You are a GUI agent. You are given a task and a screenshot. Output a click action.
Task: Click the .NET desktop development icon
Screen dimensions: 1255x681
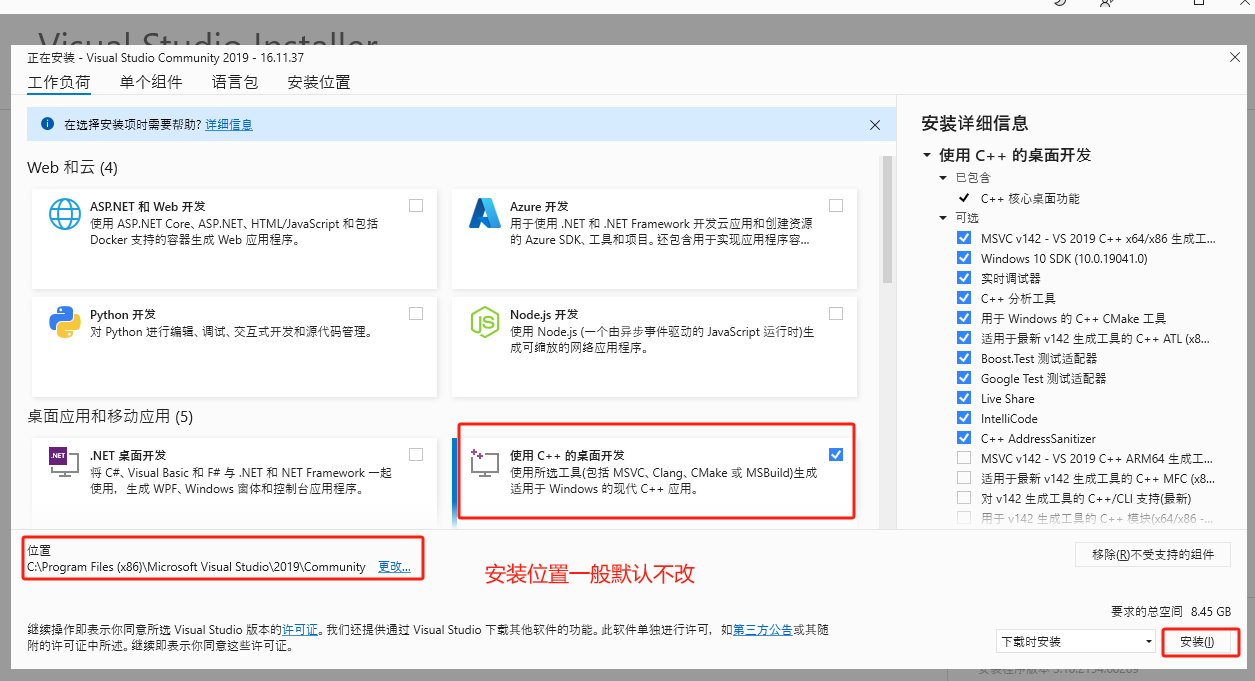pos(65,462)
